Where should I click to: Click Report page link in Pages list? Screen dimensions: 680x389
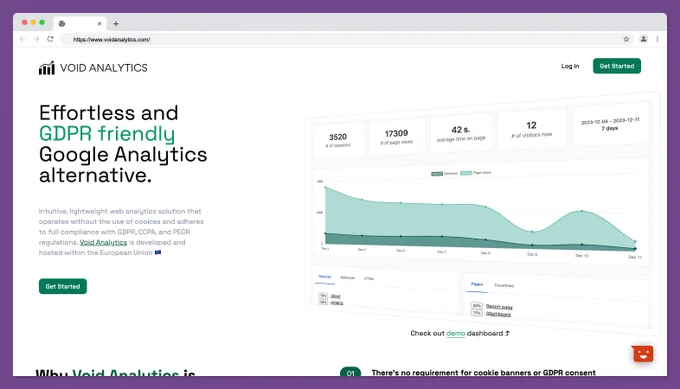[x=499, y=307]
